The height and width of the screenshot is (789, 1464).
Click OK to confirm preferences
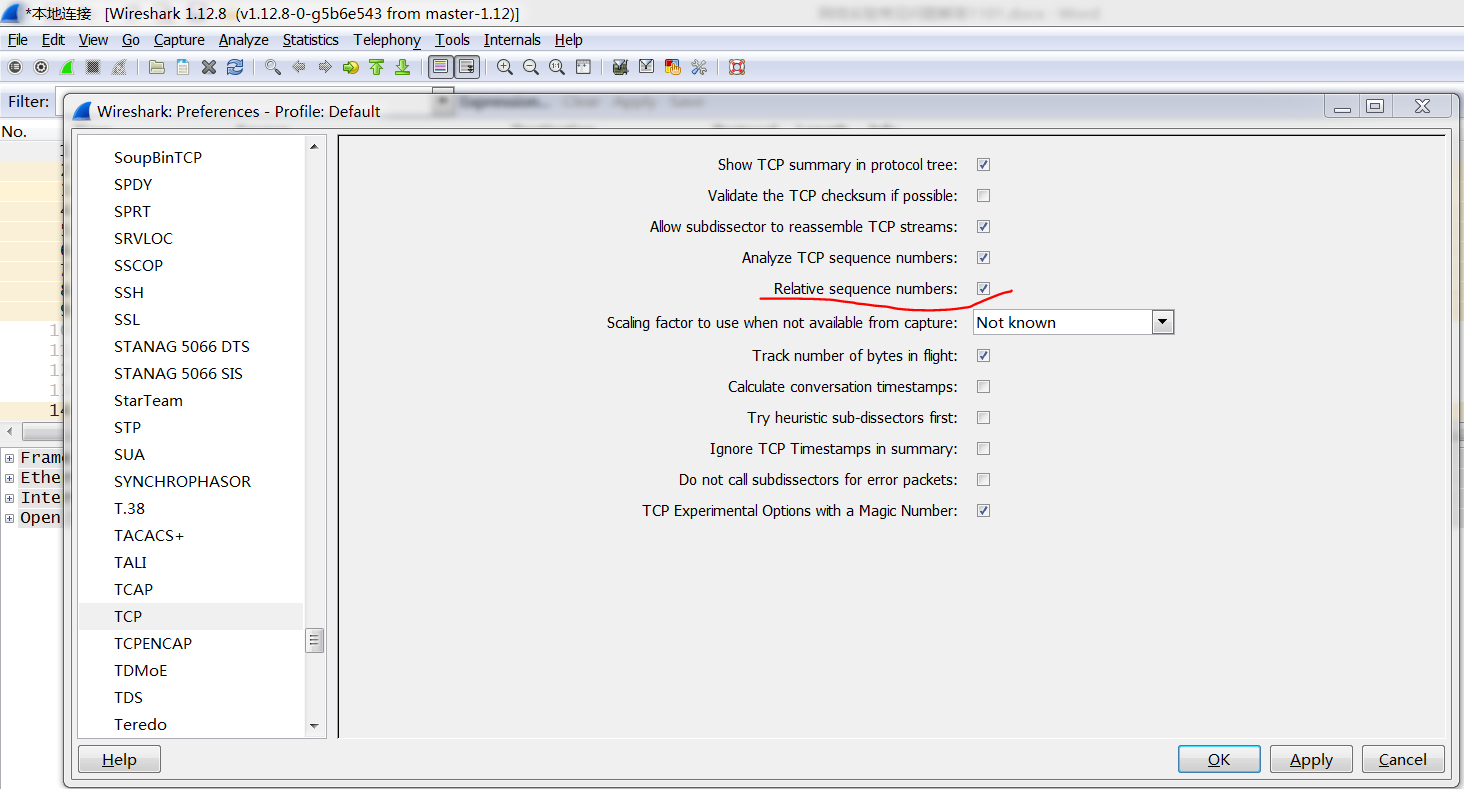(1218, 759)
